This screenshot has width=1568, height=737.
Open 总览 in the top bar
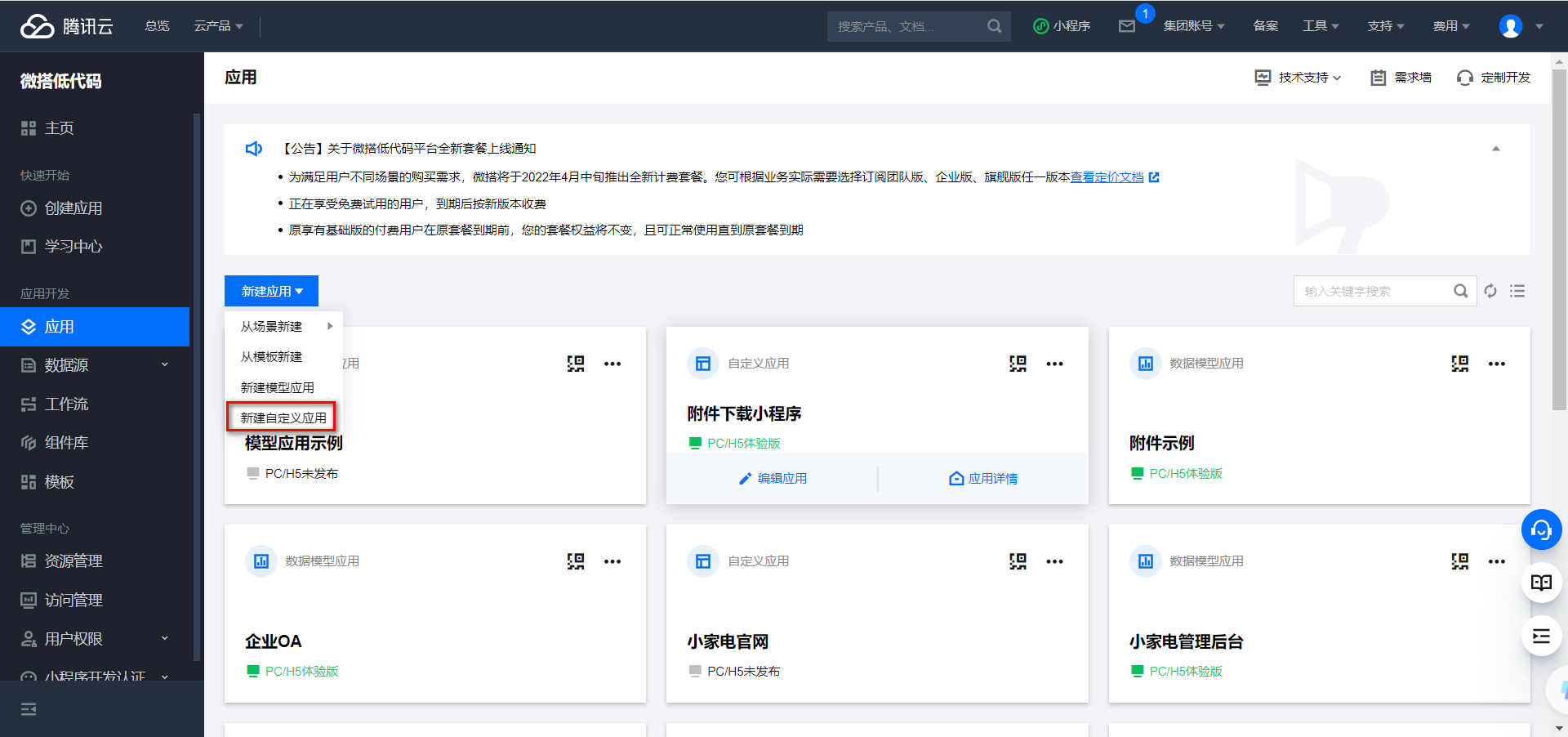coord(157,26)
